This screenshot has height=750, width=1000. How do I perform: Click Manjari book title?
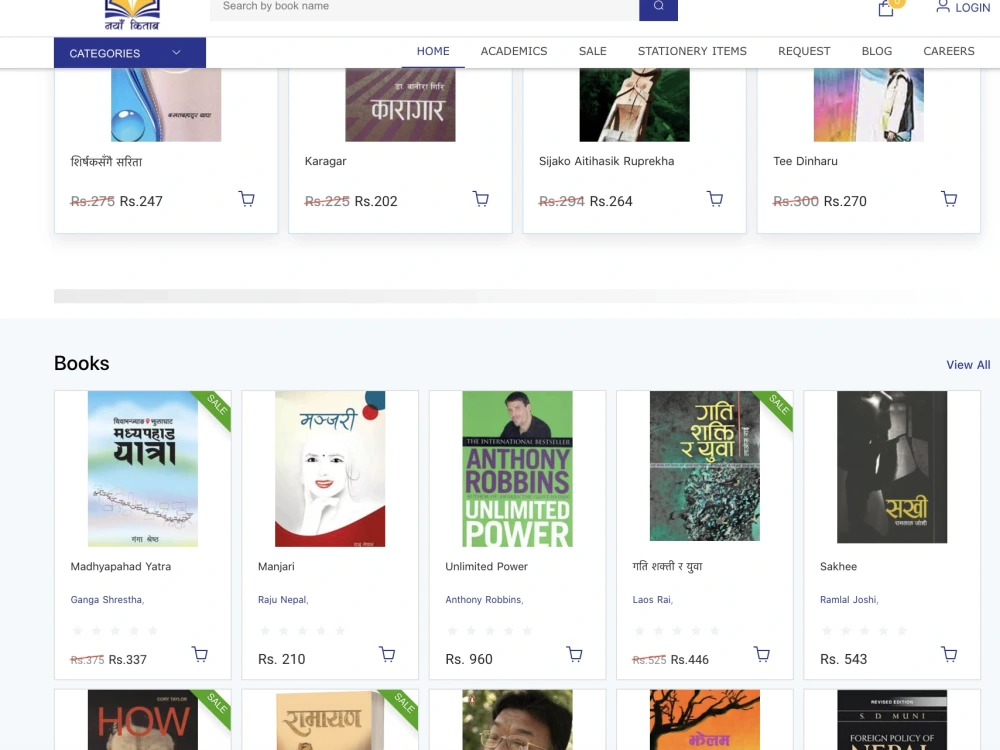coord(276,566)
